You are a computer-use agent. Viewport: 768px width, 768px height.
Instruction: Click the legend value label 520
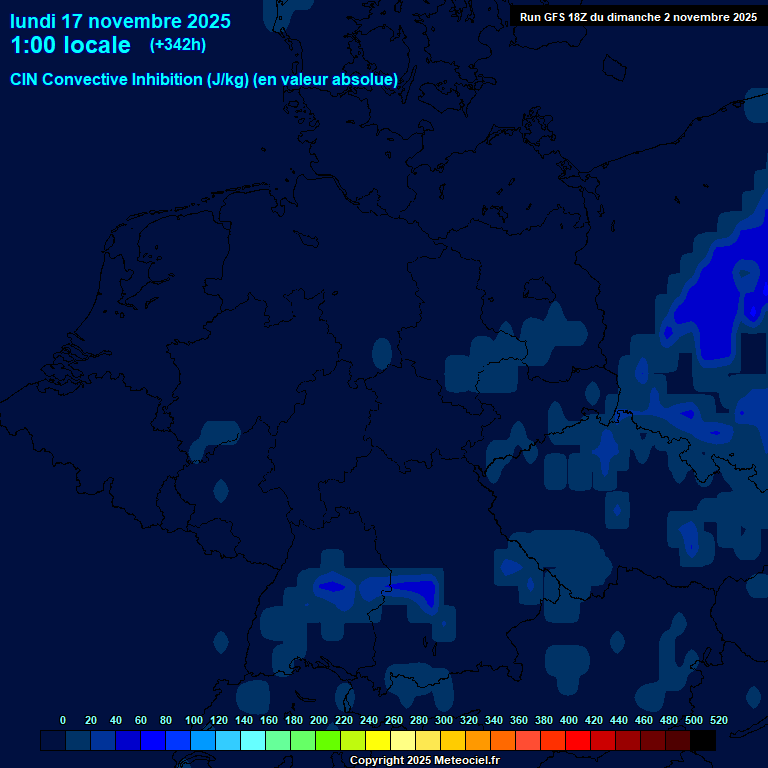[718, 720]
